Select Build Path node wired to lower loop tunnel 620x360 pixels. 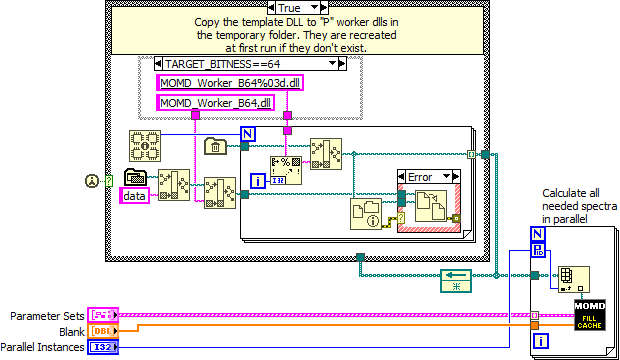220,193
